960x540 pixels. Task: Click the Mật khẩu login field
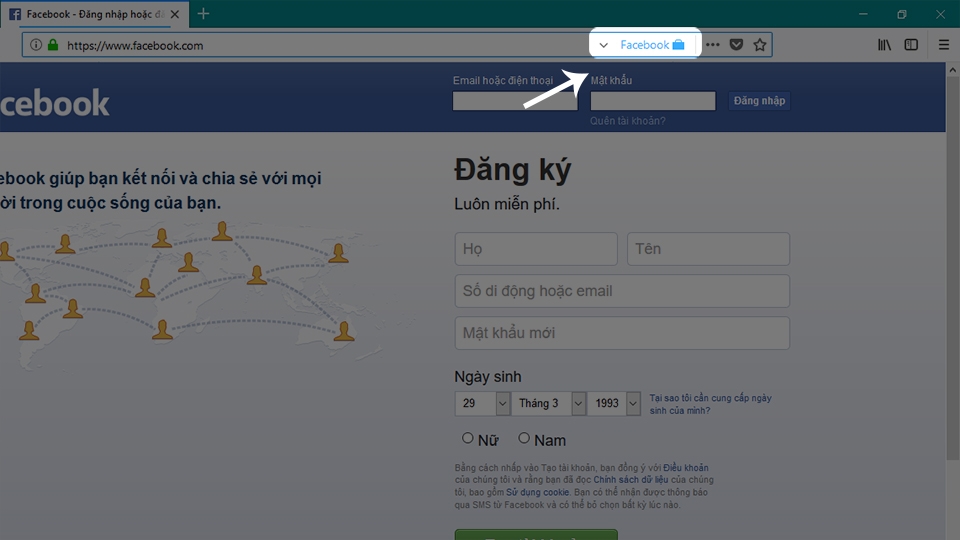[x=653, y=101]
